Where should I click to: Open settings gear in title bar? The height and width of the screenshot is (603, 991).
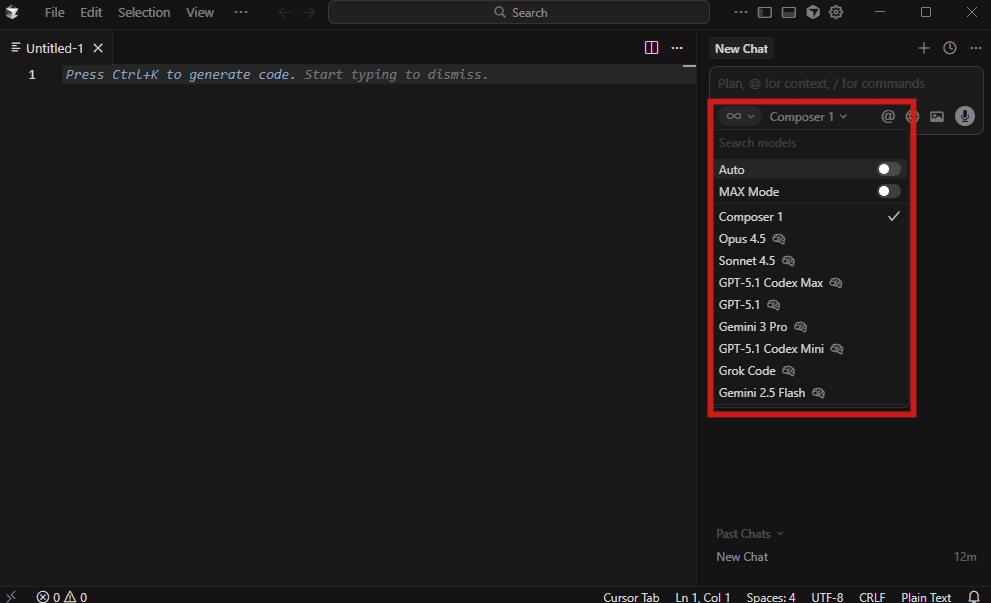pos(836,13)
